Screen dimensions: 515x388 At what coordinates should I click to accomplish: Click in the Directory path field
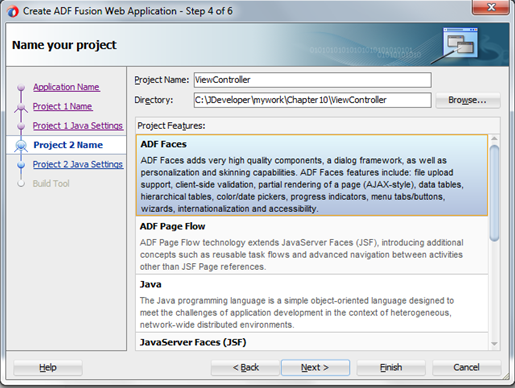(312, 100)
